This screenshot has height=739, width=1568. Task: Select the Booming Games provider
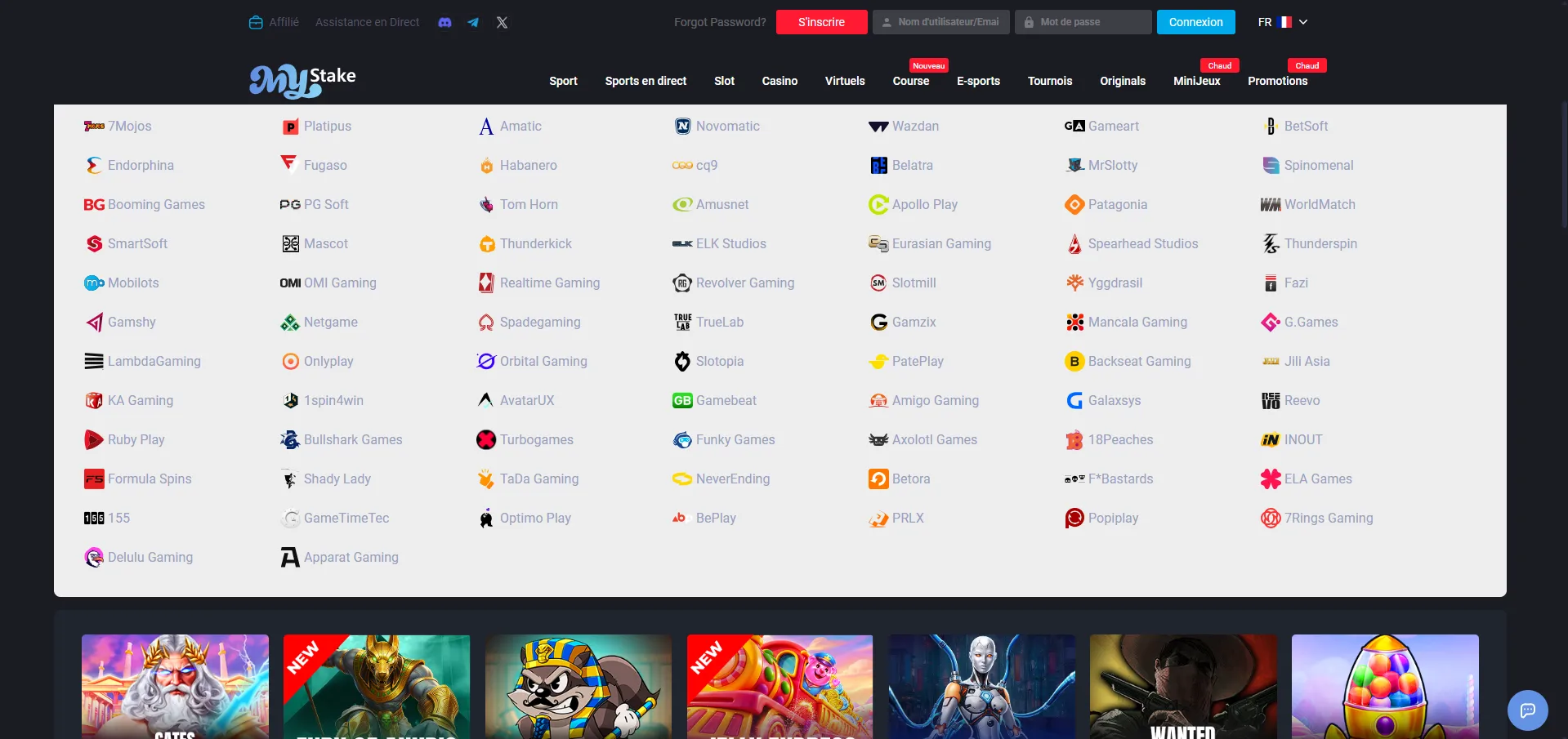point(145,204)
